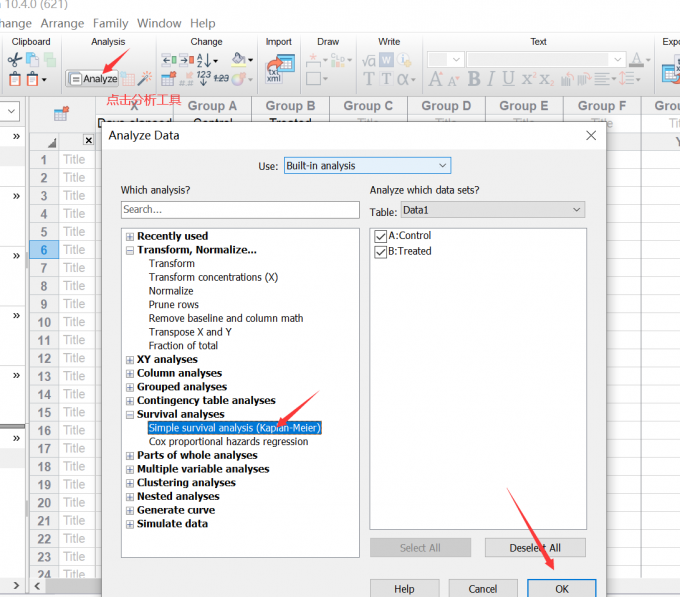This screenshot has width=680, height=597.
Task: Click the Select All button
Action: tap(420, 548)
